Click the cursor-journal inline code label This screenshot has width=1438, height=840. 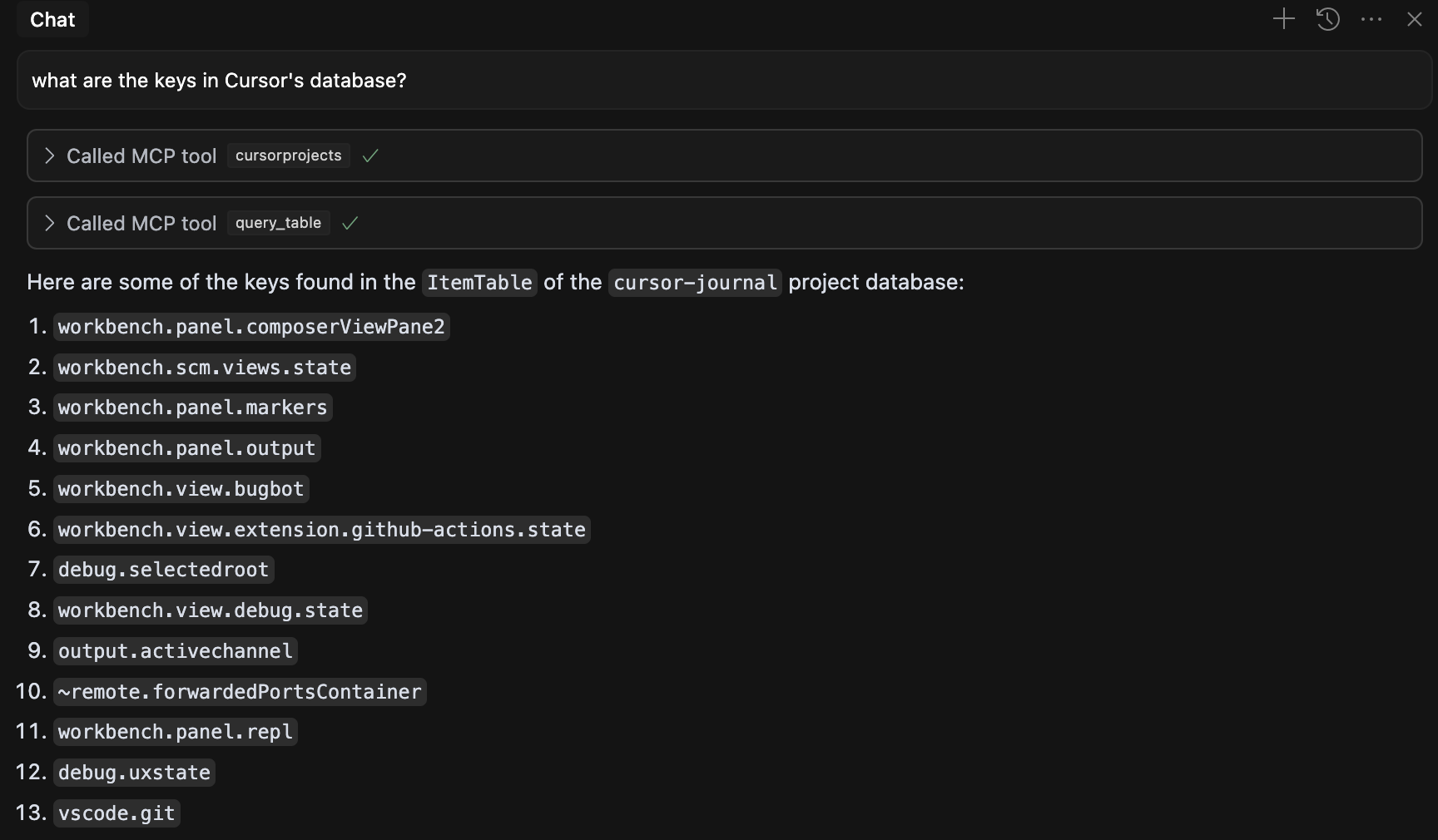pos(695,283)
